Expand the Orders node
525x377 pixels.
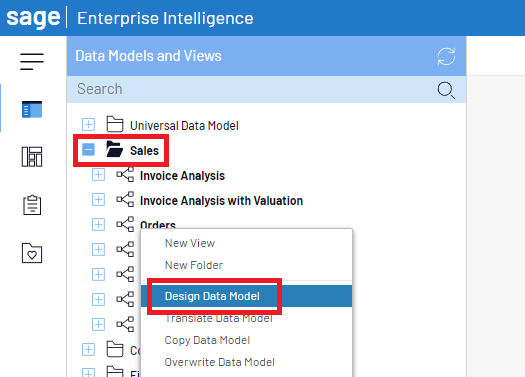(x=98, y=224)
